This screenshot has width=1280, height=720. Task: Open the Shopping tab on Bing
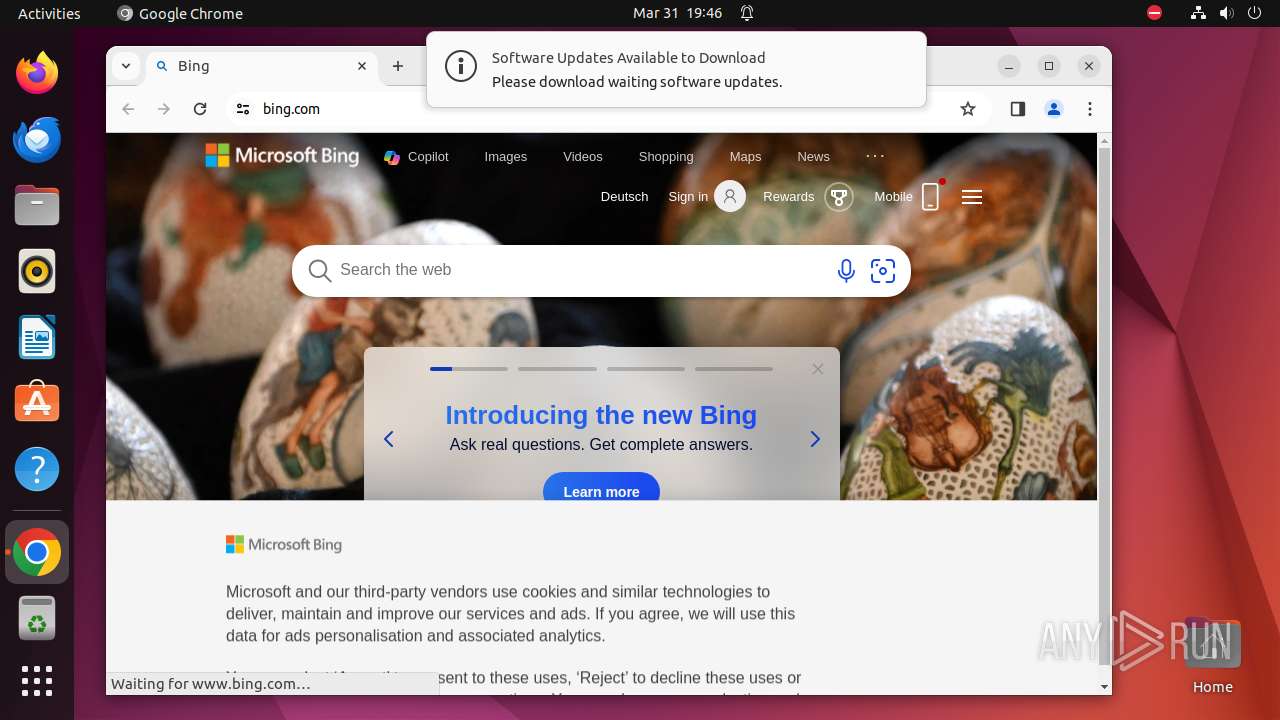pos(666,157)
